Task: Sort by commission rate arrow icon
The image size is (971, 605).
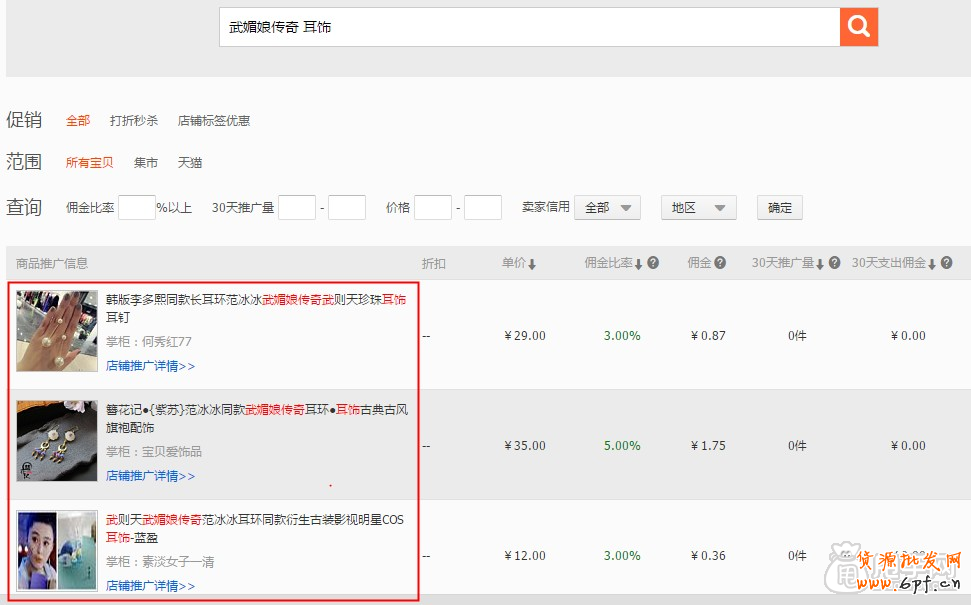Action: point(638,264)
